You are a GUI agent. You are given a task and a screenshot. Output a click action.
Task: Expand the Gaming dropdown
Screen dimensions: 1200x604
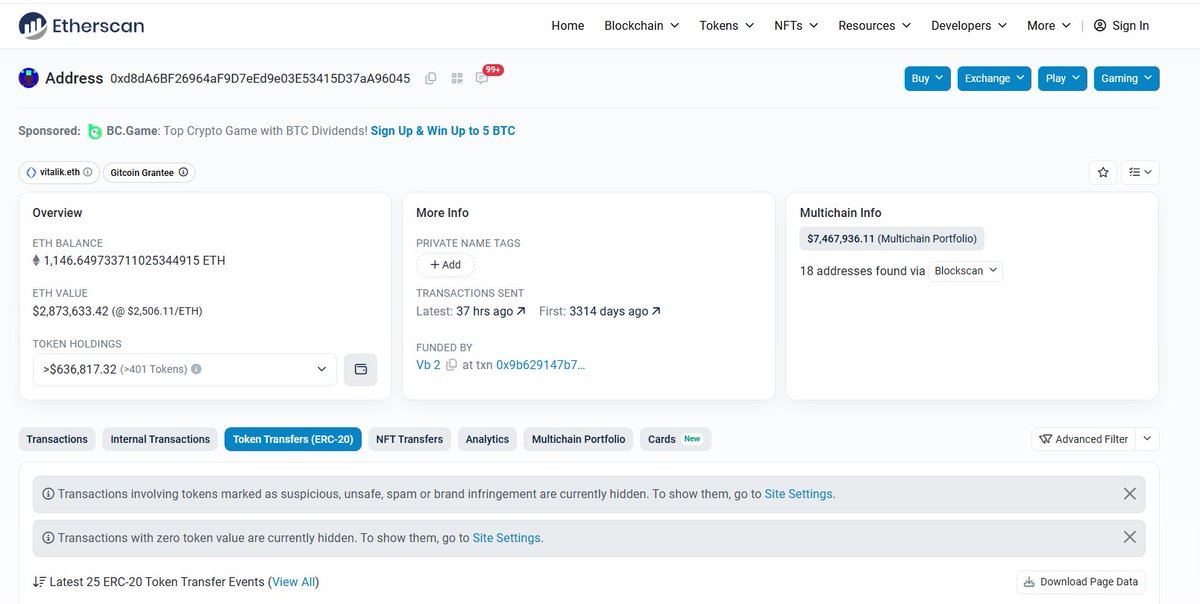tap(1126, 78)
